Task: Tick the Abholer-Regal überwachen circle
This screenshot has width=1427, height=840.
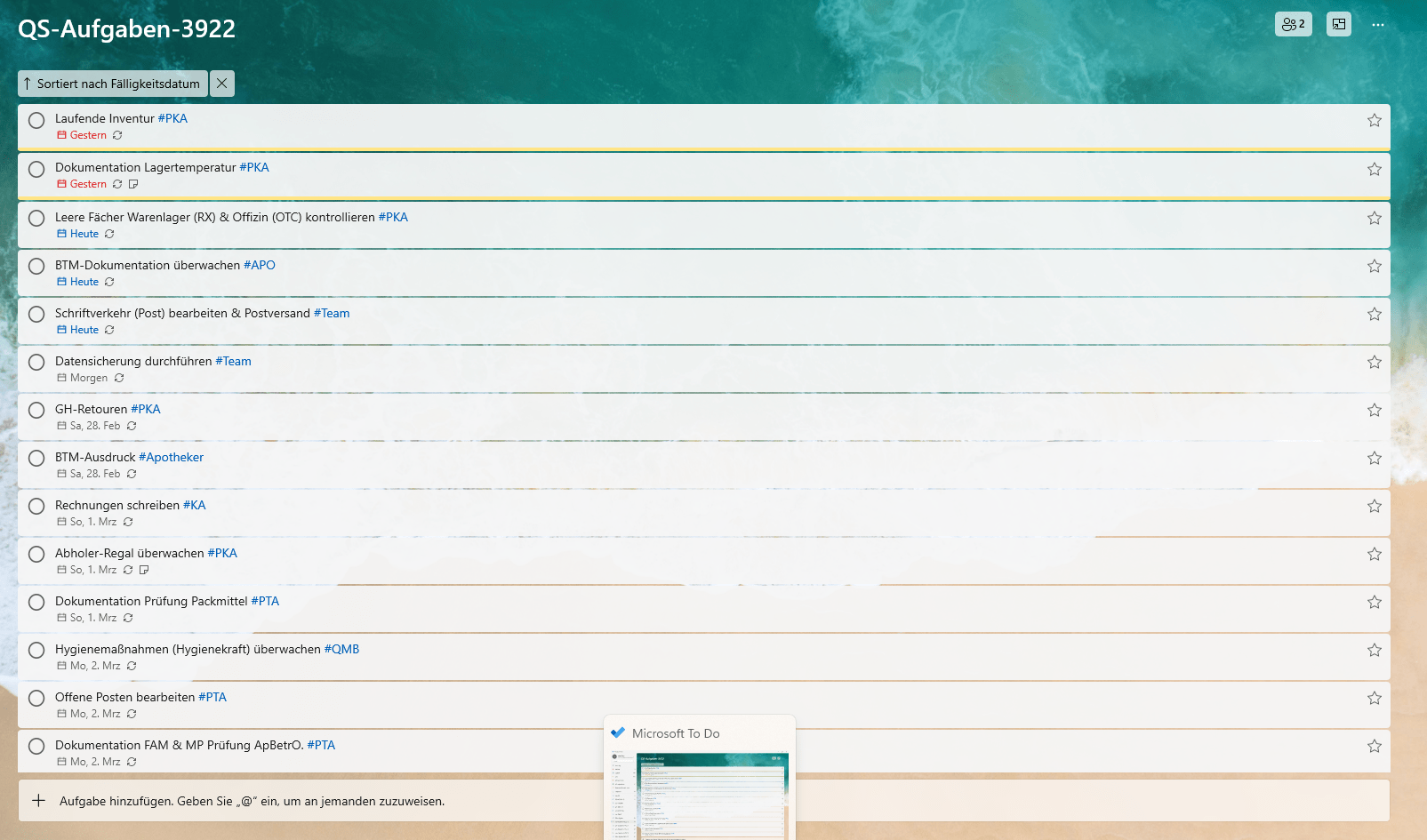Action: [x=36, y=554]
